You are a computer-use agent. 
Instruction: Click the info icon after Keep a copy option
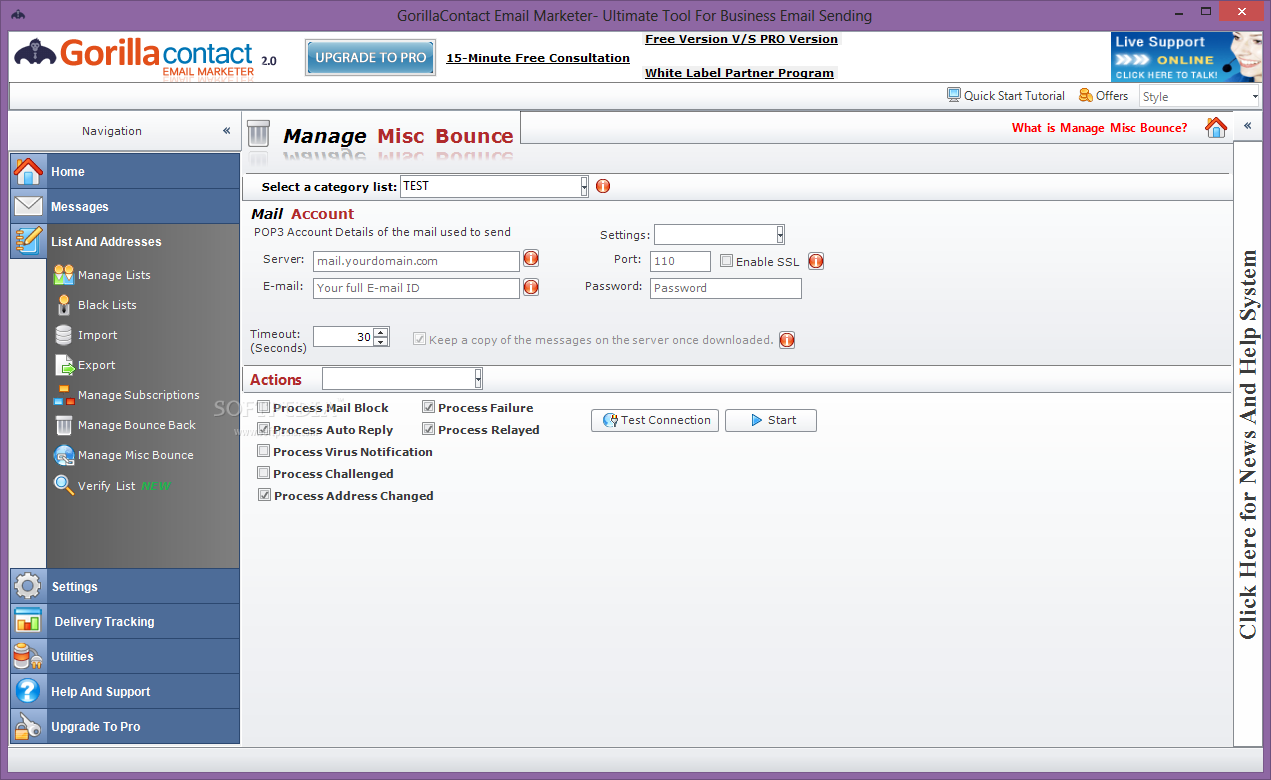pos(787,340)
